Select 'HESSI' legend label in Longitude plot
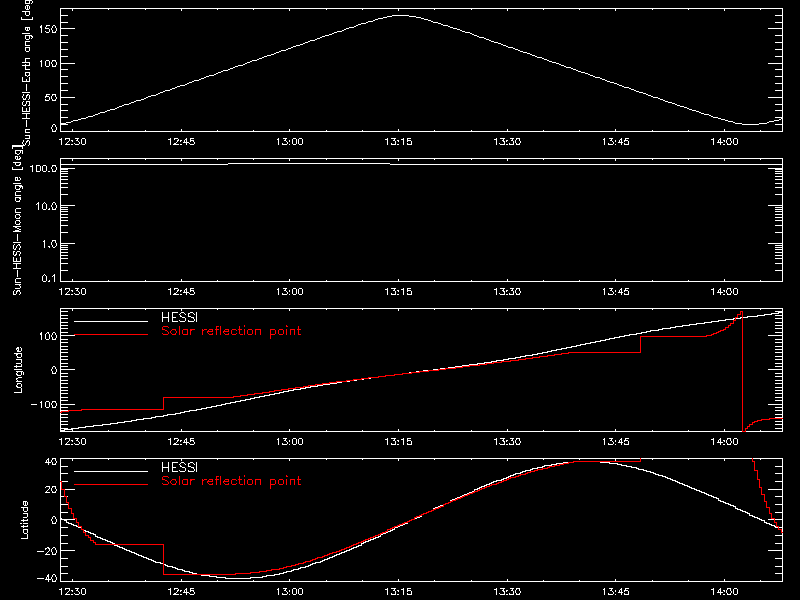 click(179, 317)
